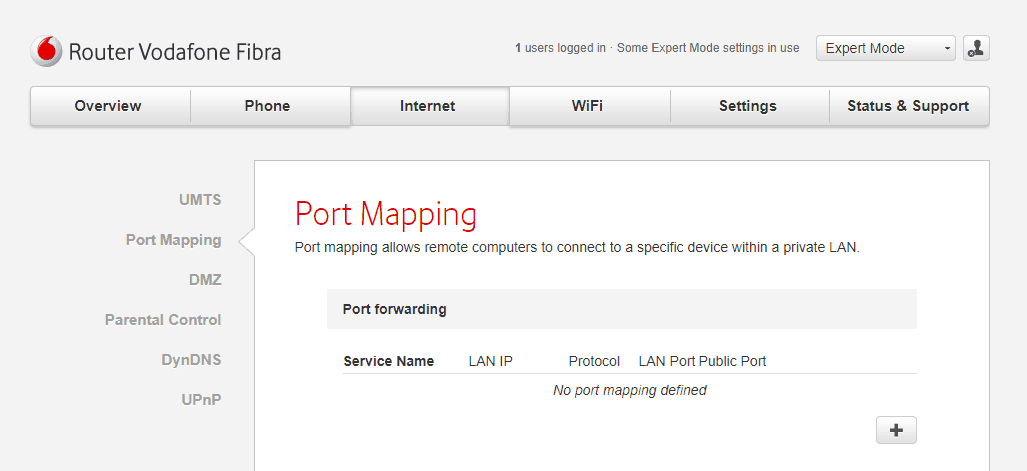Viewport: 1027px width, 471px height.
Task: Select UMTS in the sidebar
Action: 200,200
